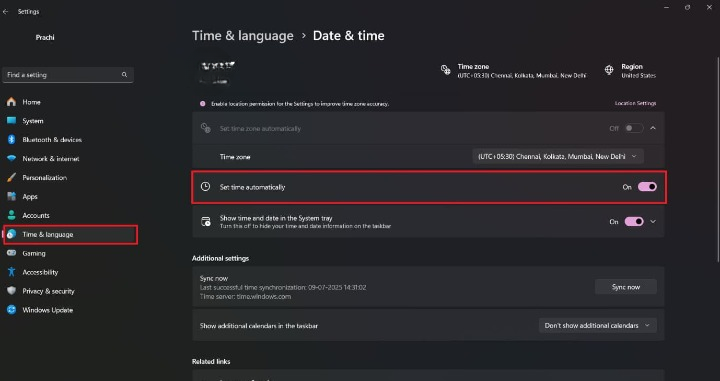Click the Personalization paintbrush icon

pyautogui.click(x=11, y=178)
